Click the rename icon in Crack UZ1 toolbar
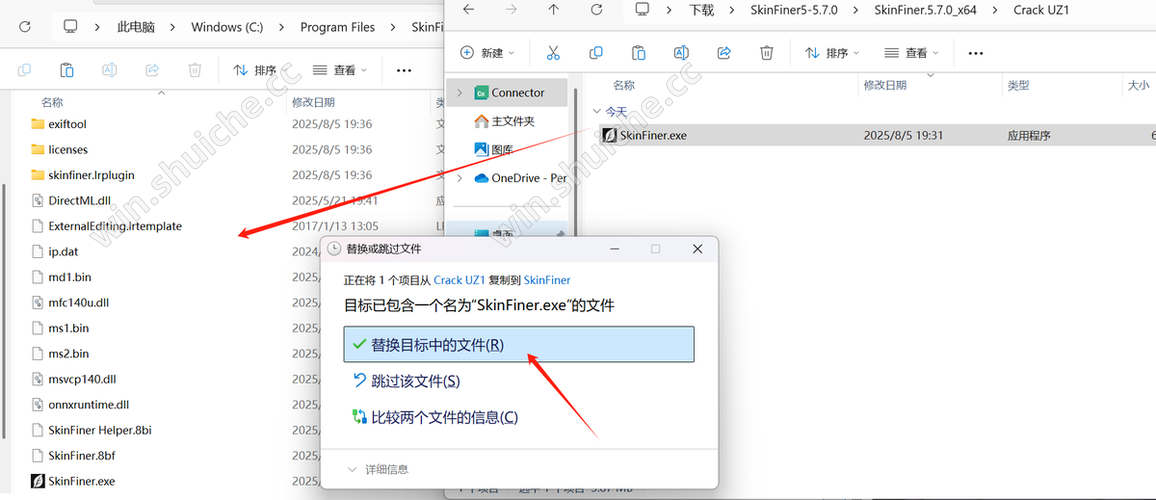The image size is (1156, 500). pos(681,53)
